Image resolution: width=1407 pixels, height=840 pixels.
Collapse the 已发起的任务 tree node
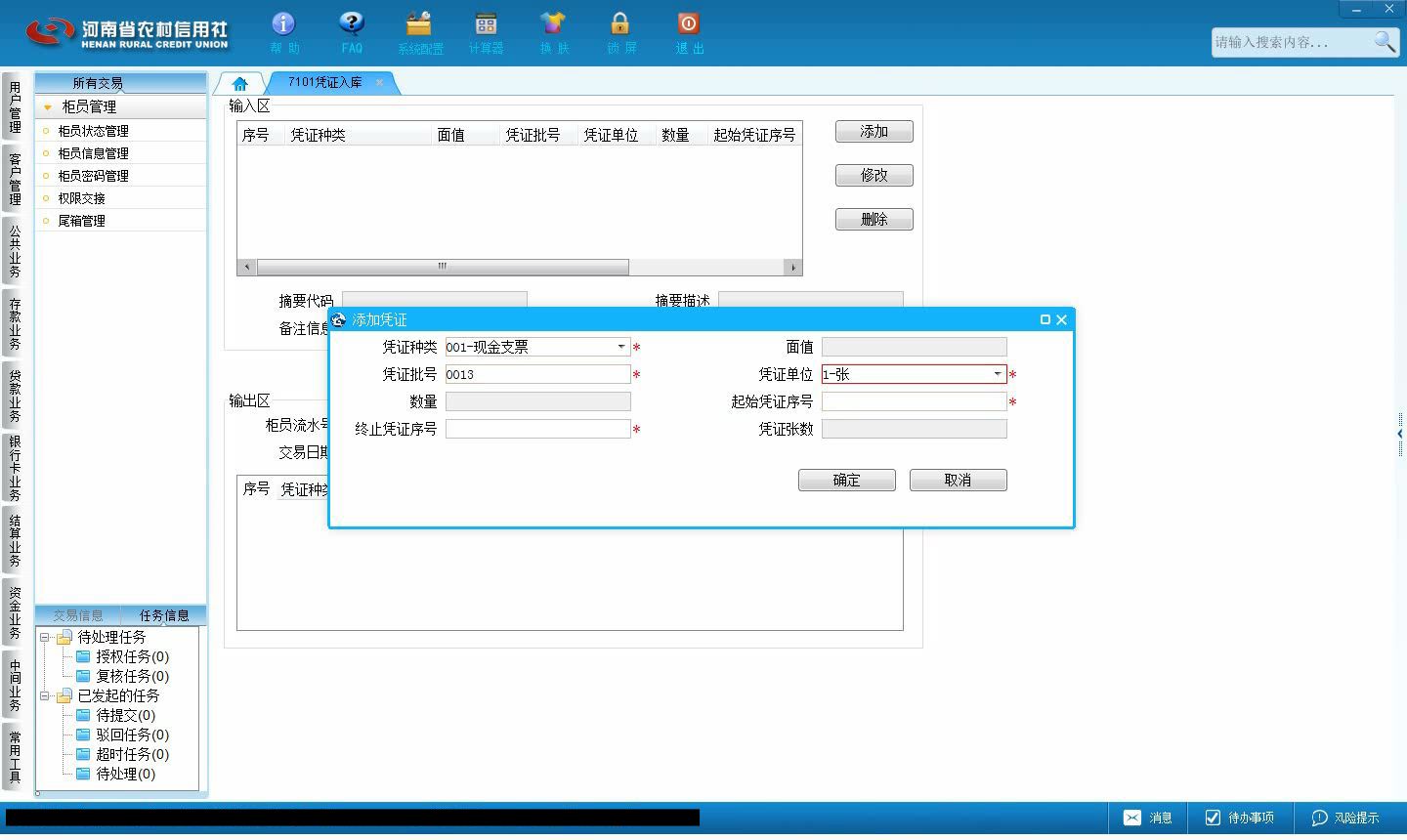click(x=44, y=695)
